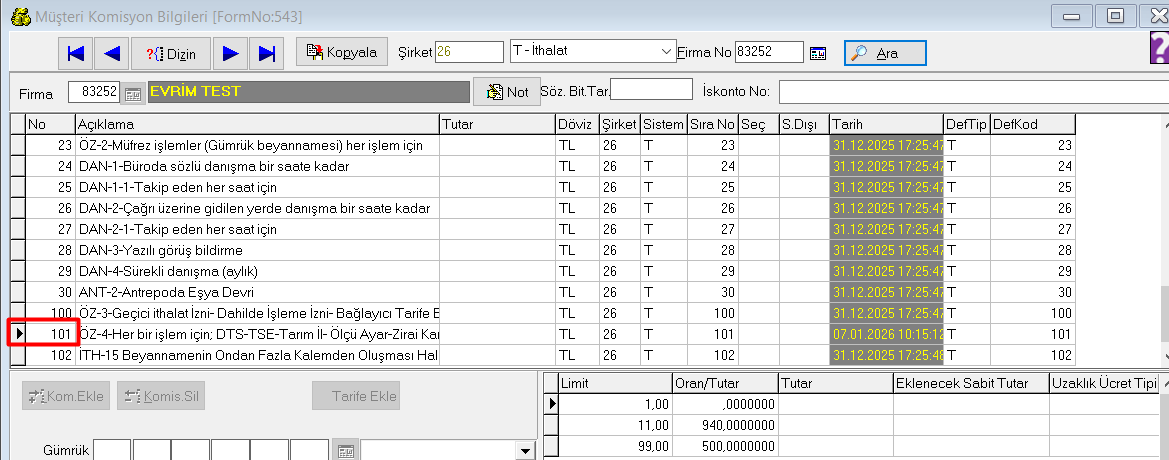
Task: Open lookup icon next to Firma No
Action: tap(818, 53)
